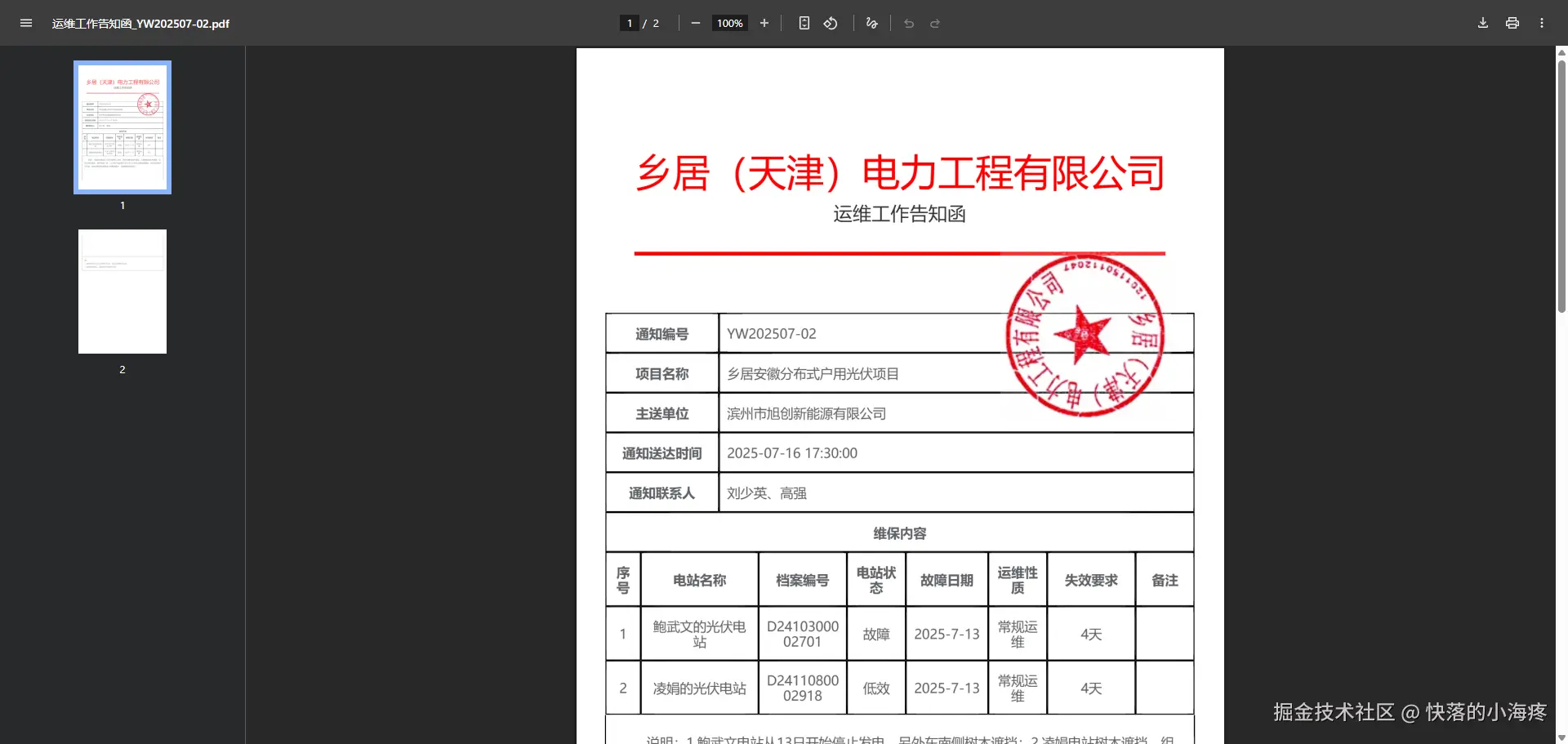This screenshot has height=744, width=1568.
Task: Click the status 低效 in row 2
Action: [876, 688]
